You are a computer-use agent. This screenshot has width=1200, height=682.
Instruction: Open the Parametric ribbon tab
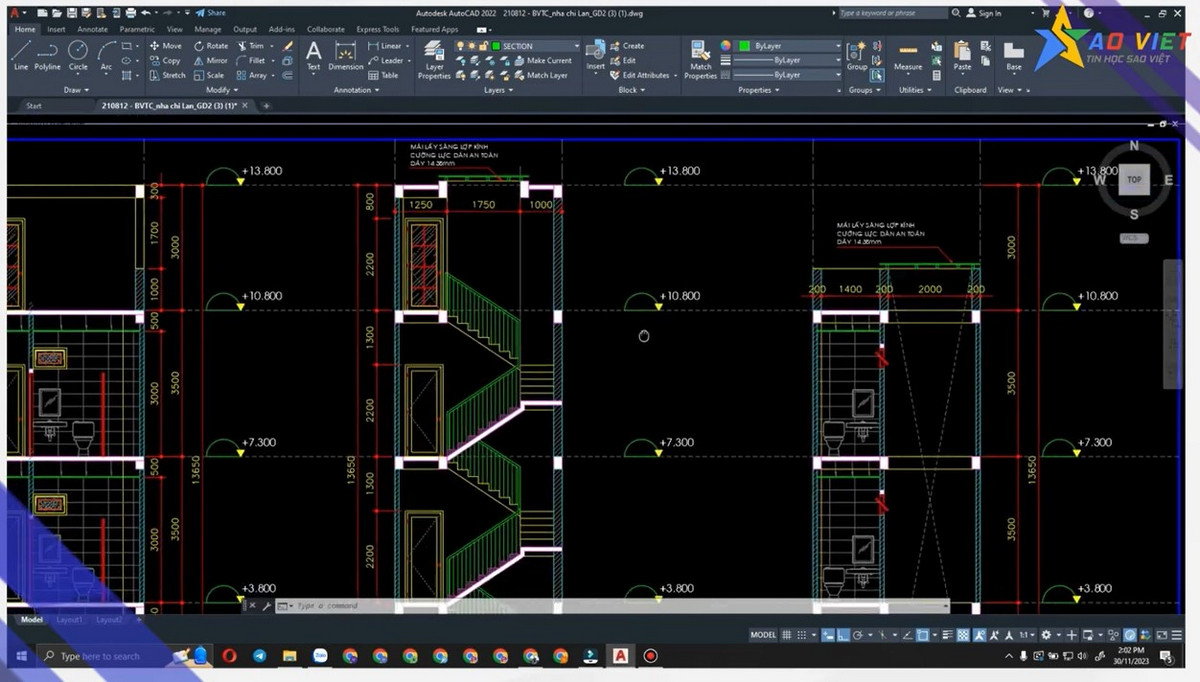click(136, 29)
